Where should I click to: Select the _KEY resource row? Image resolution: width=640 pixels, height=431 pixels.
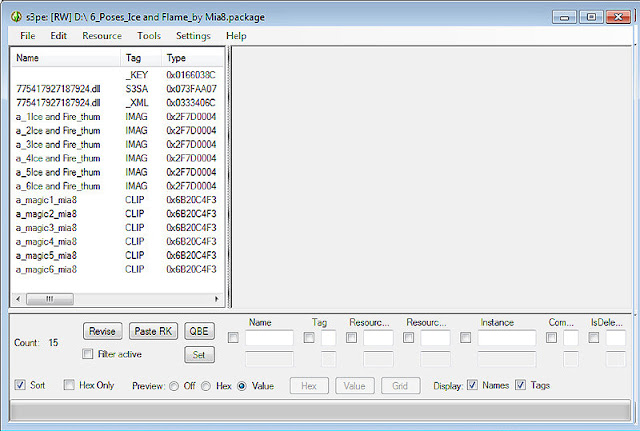116,75
